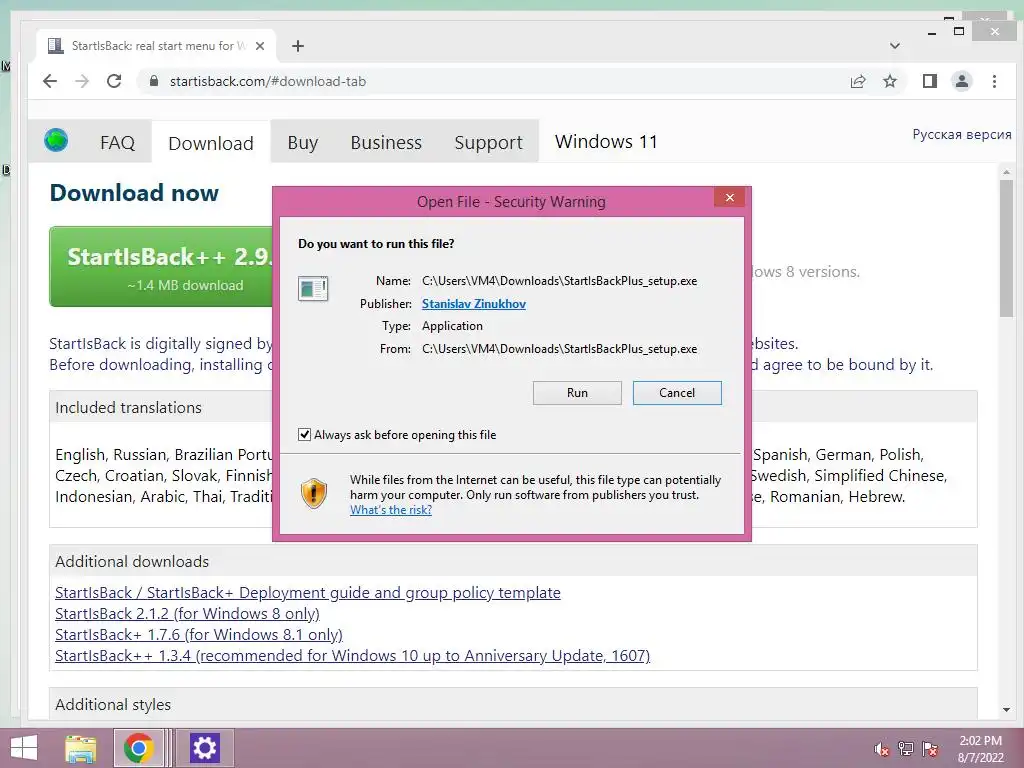Cancel the security warning dialog
The image size is (1024, 768).
[677, 392]
